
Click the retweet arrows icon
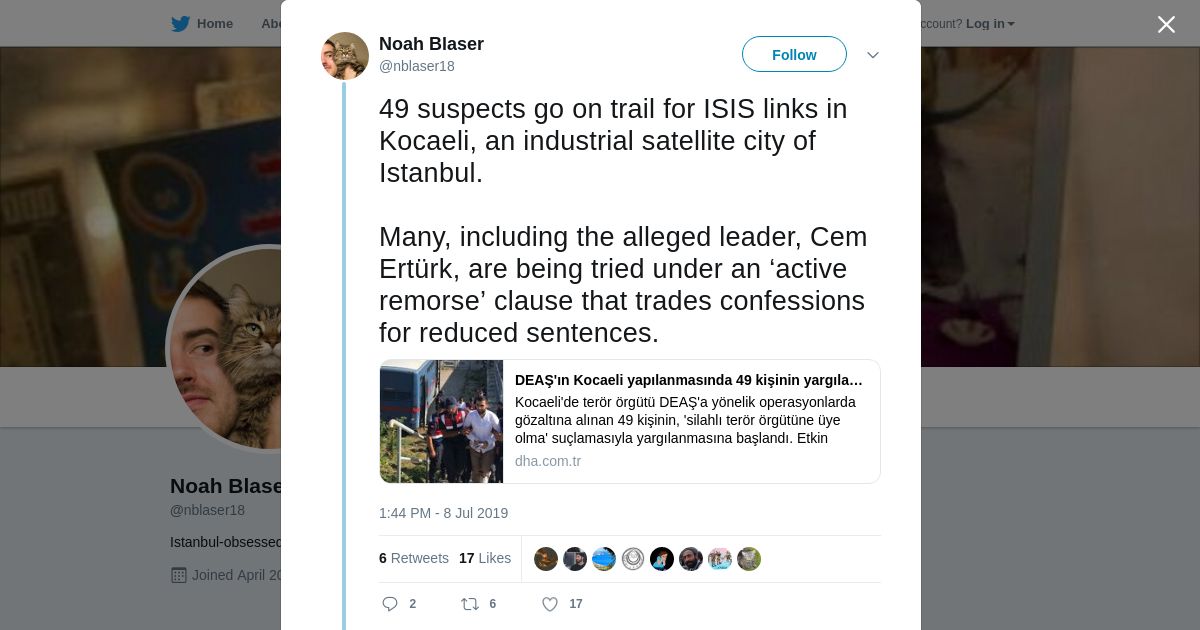469,604
